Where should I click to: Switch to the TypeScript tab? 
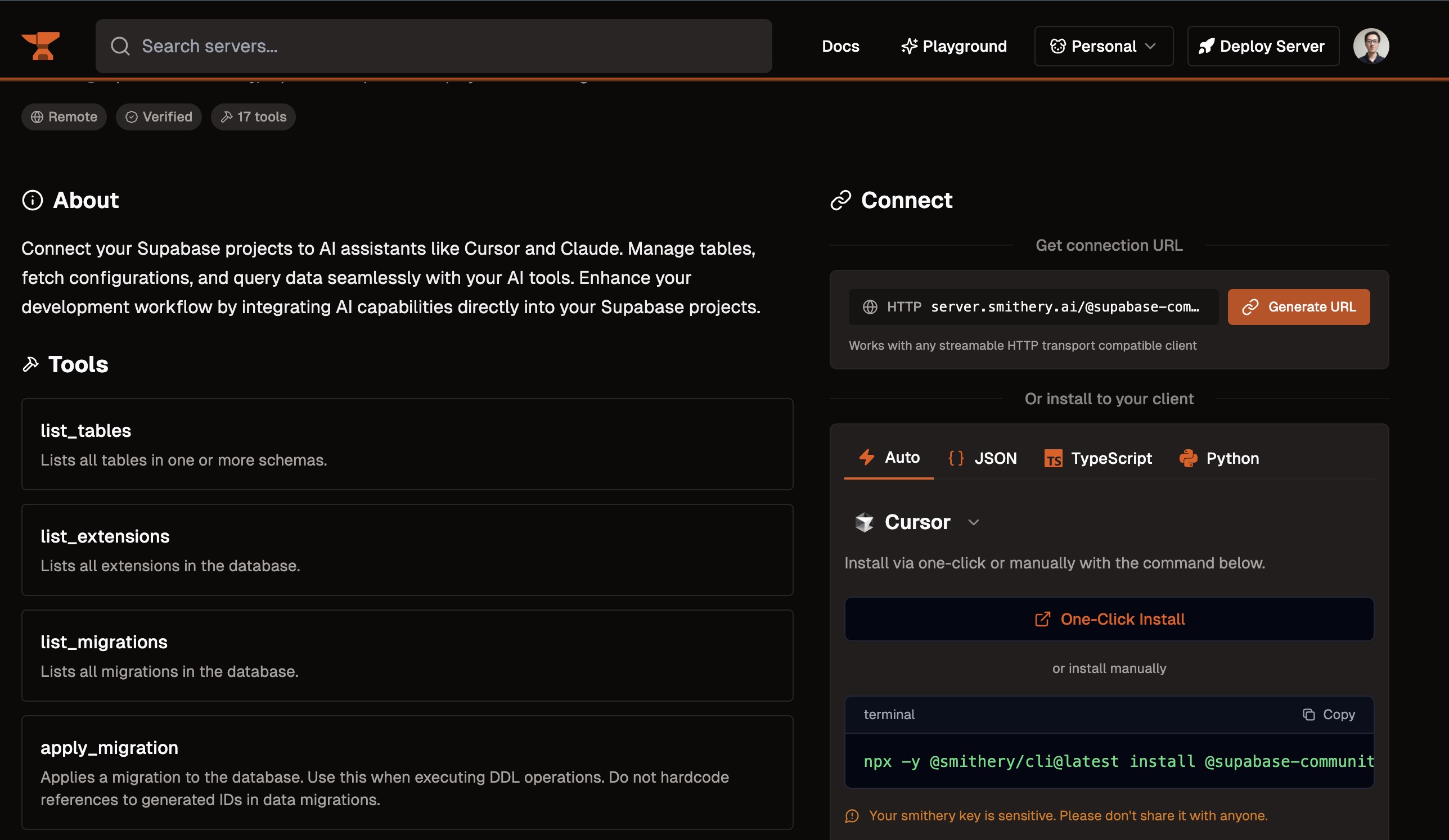[1097, 458]
